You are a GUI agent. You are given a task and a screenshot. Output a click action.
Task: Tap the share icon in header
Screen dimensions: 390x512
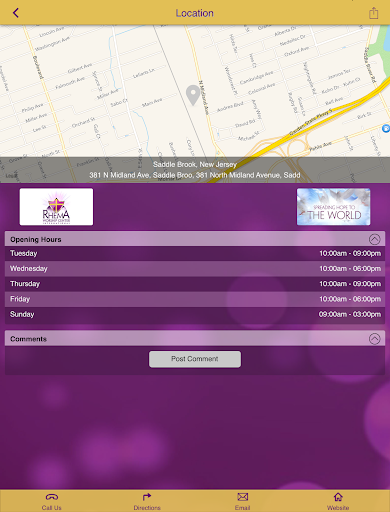373,13
